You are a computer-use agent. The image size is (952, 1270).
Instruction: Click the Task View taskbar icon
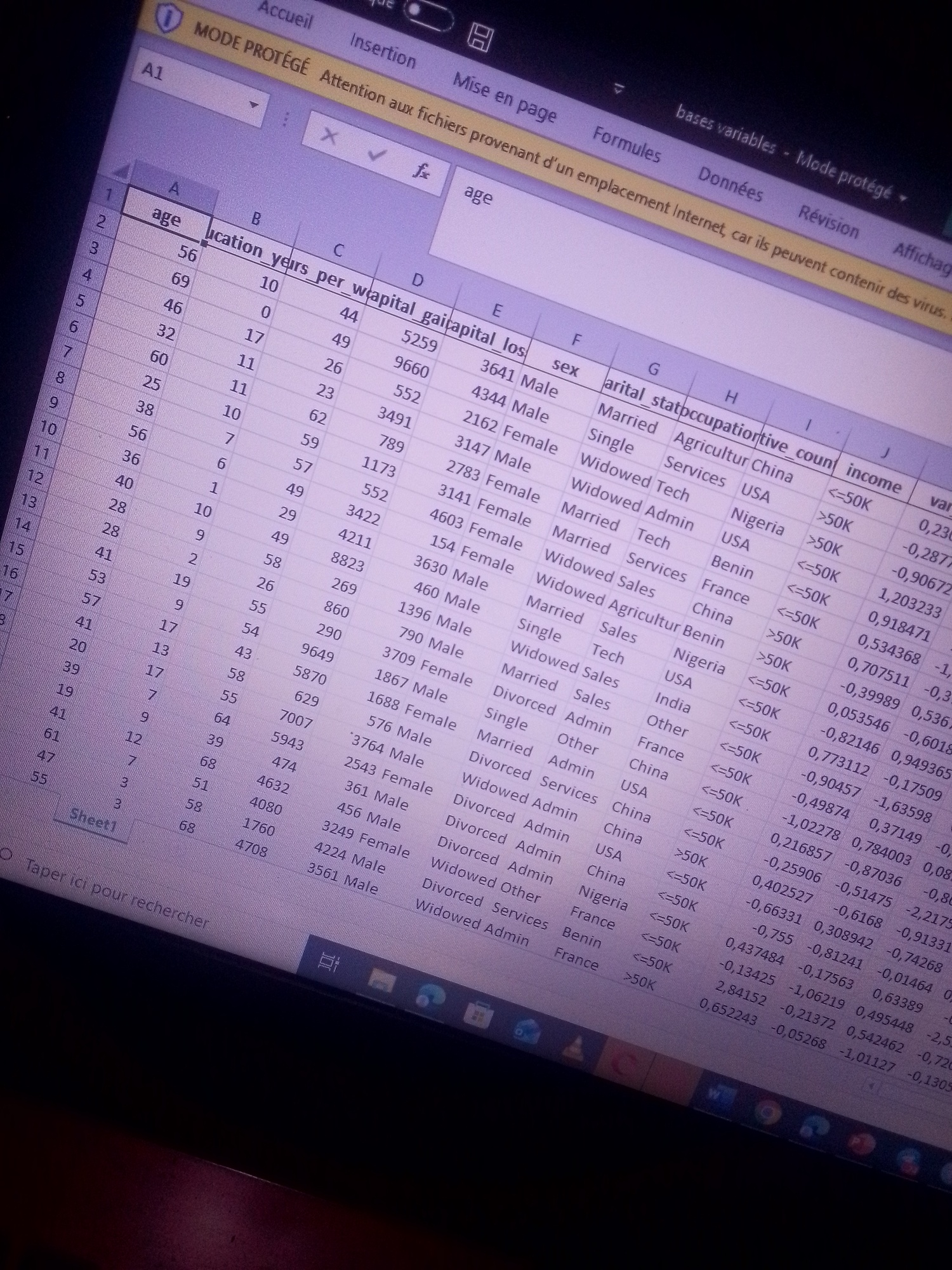pos(329,963)
